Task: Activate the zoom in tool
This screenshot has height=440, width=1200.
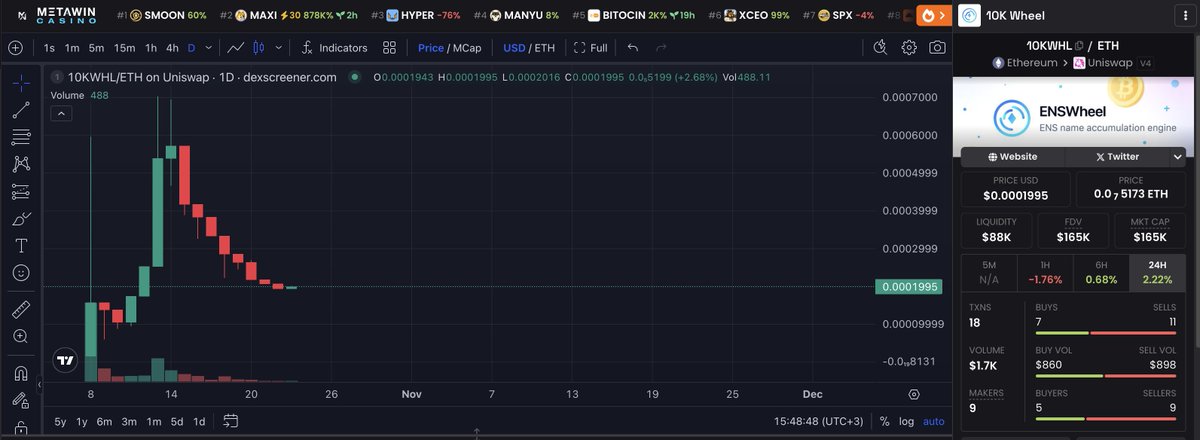Action: pyautogui.click(x=20, y=337)
